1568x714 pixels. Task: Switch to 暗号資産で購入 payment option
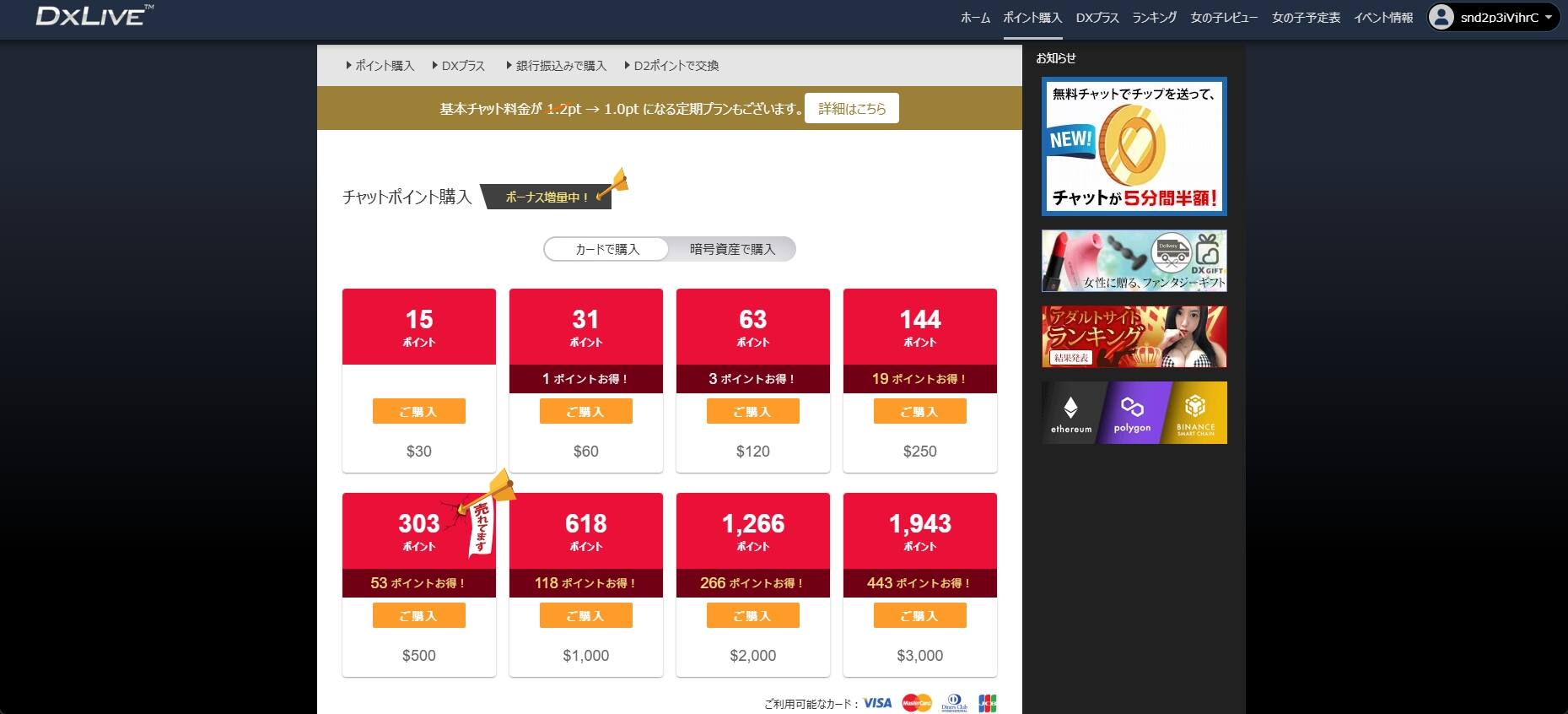point(731,249)
